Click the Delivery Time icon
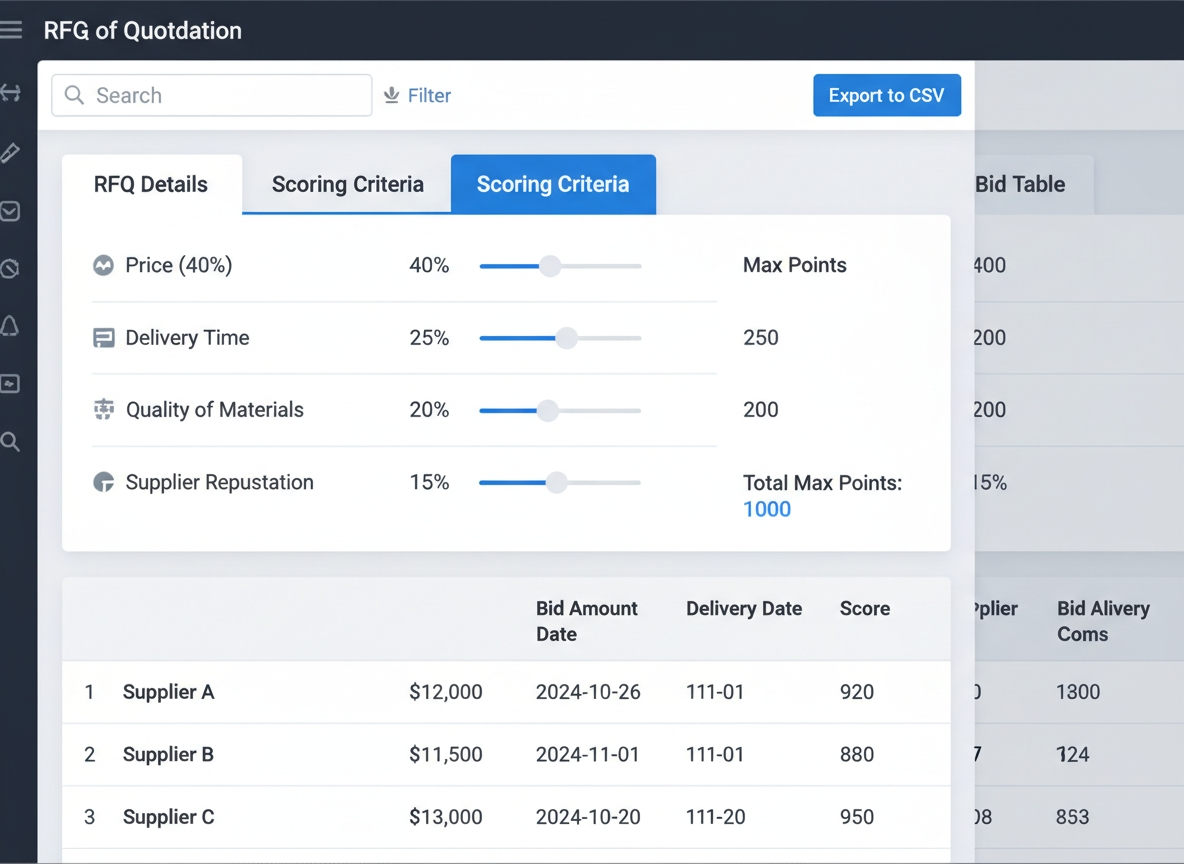 click(x=103, y=338)
